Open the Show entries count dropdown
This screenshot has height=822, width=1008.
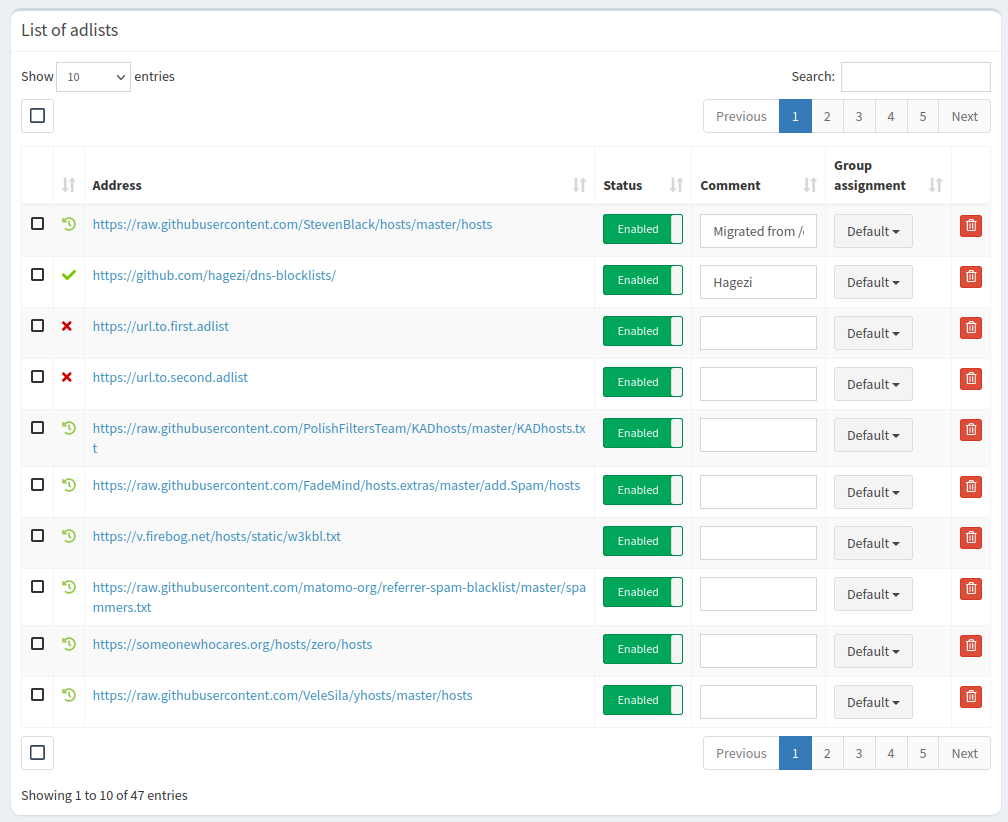pyautogui.click(x=93, y=77)
